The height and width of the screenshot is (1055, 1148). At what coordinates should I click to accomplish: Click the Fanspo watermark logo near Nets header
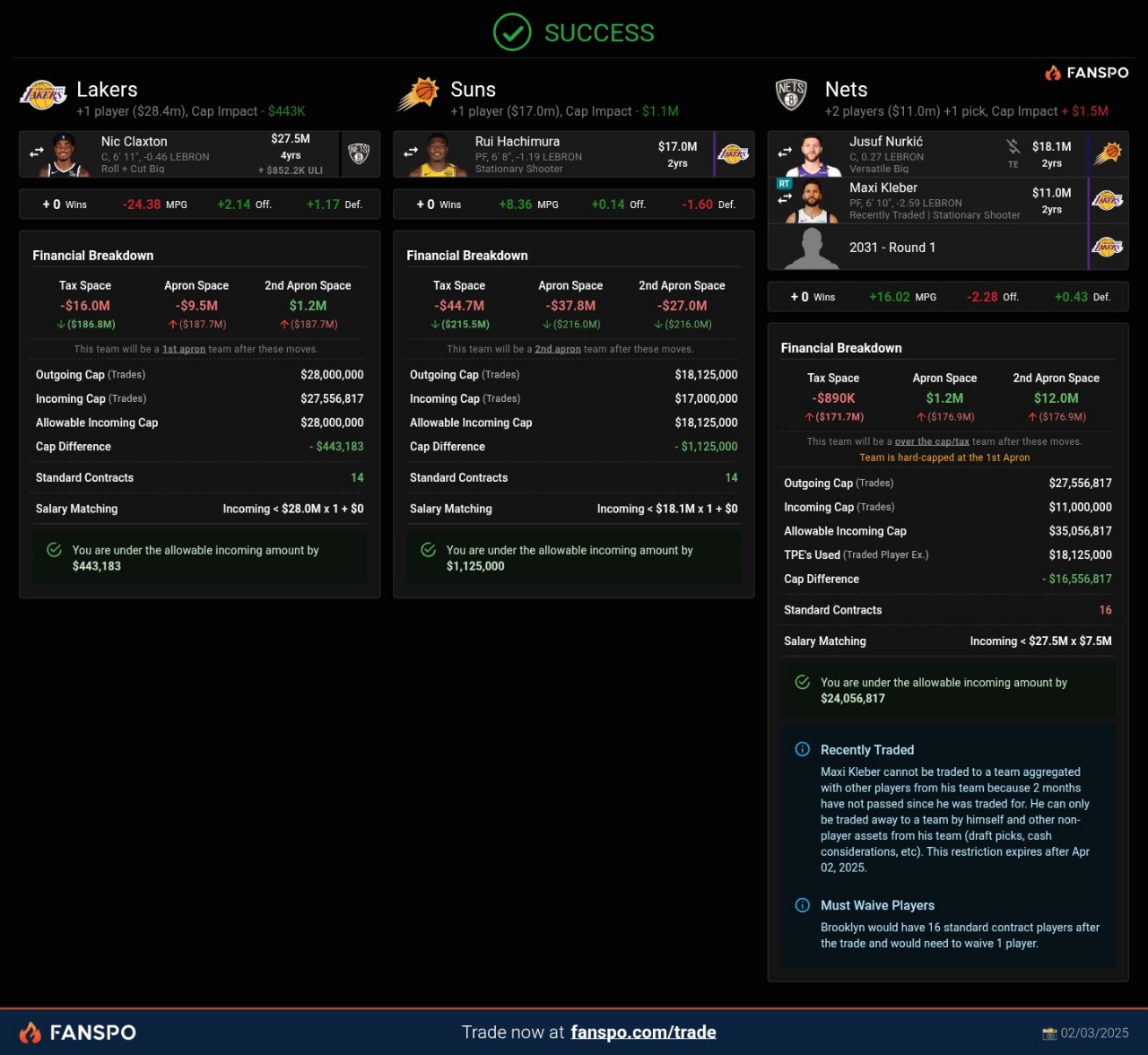1087,73
